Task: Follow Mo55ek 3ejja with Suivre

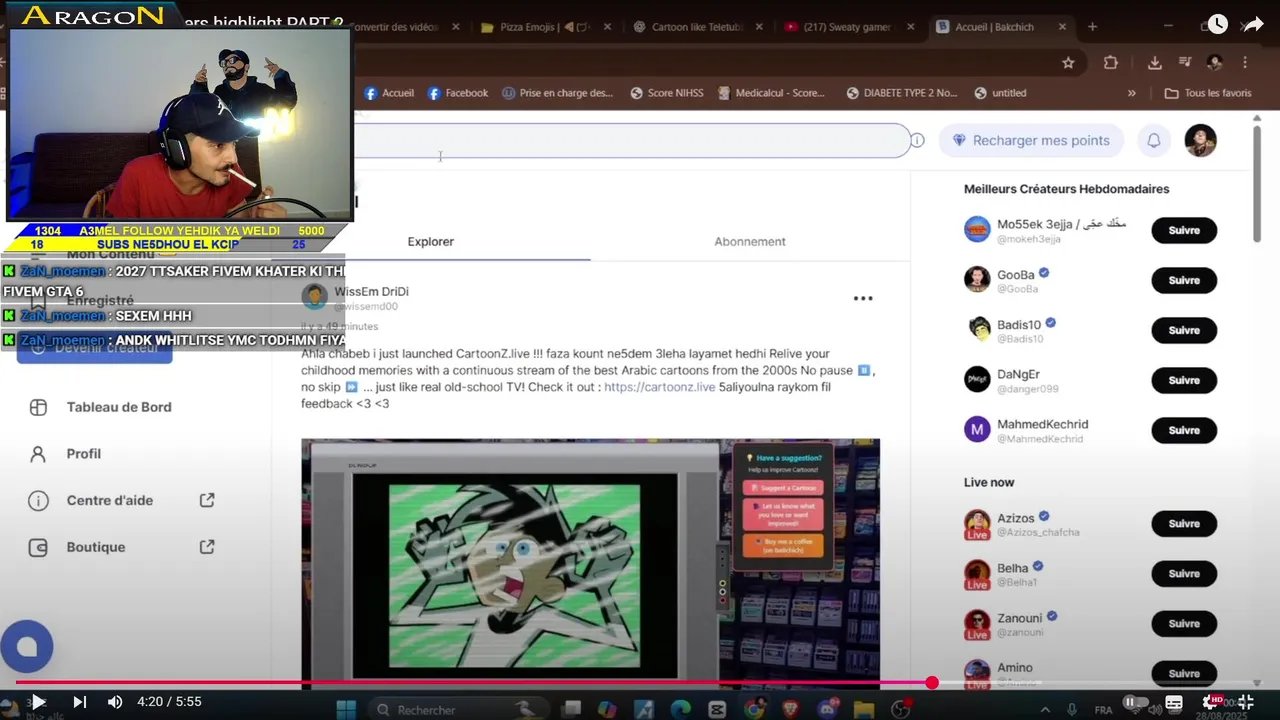Action: click(1184, 230)
